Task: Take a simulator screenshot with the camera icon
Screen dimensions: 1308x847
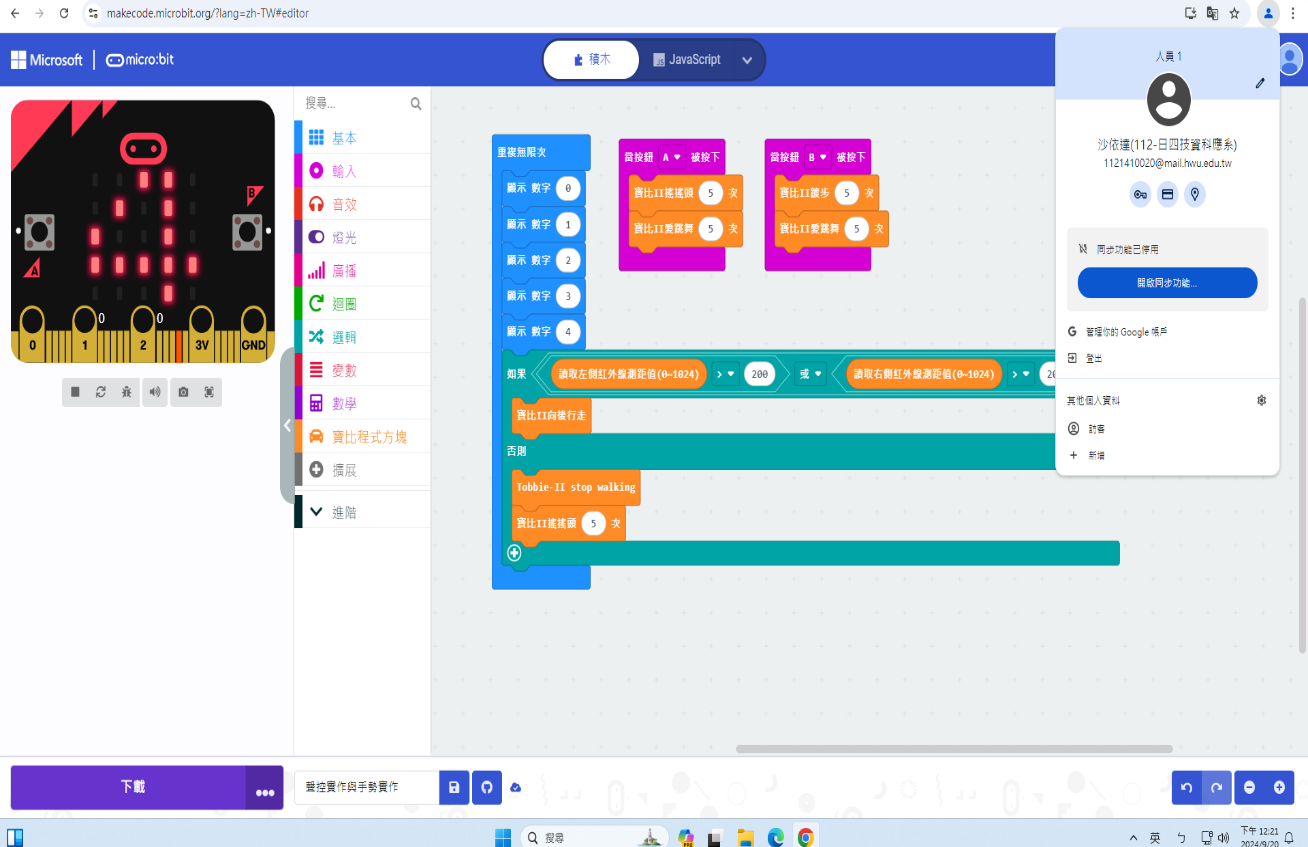Action: pos(183,392)
